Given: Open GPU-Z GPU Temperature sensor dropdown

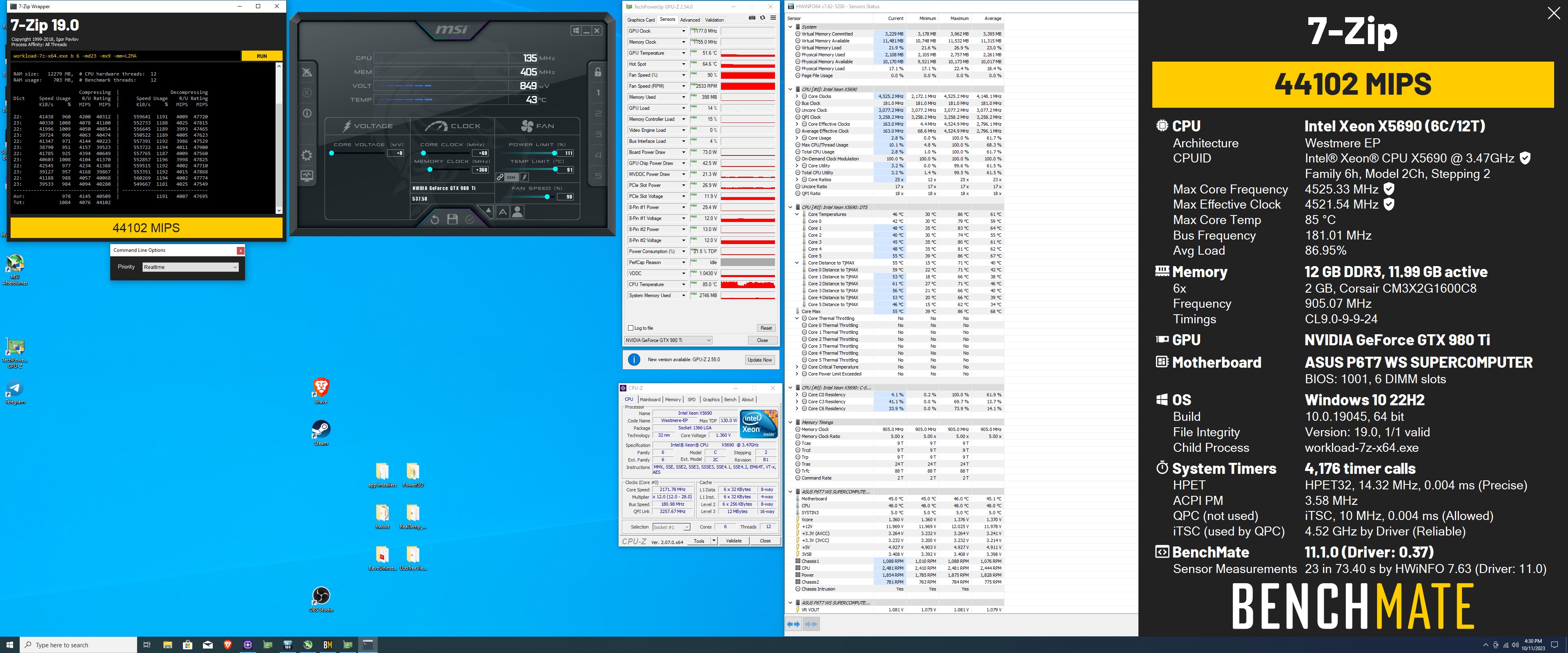Looking at the screenshot, I should point(683,53).
